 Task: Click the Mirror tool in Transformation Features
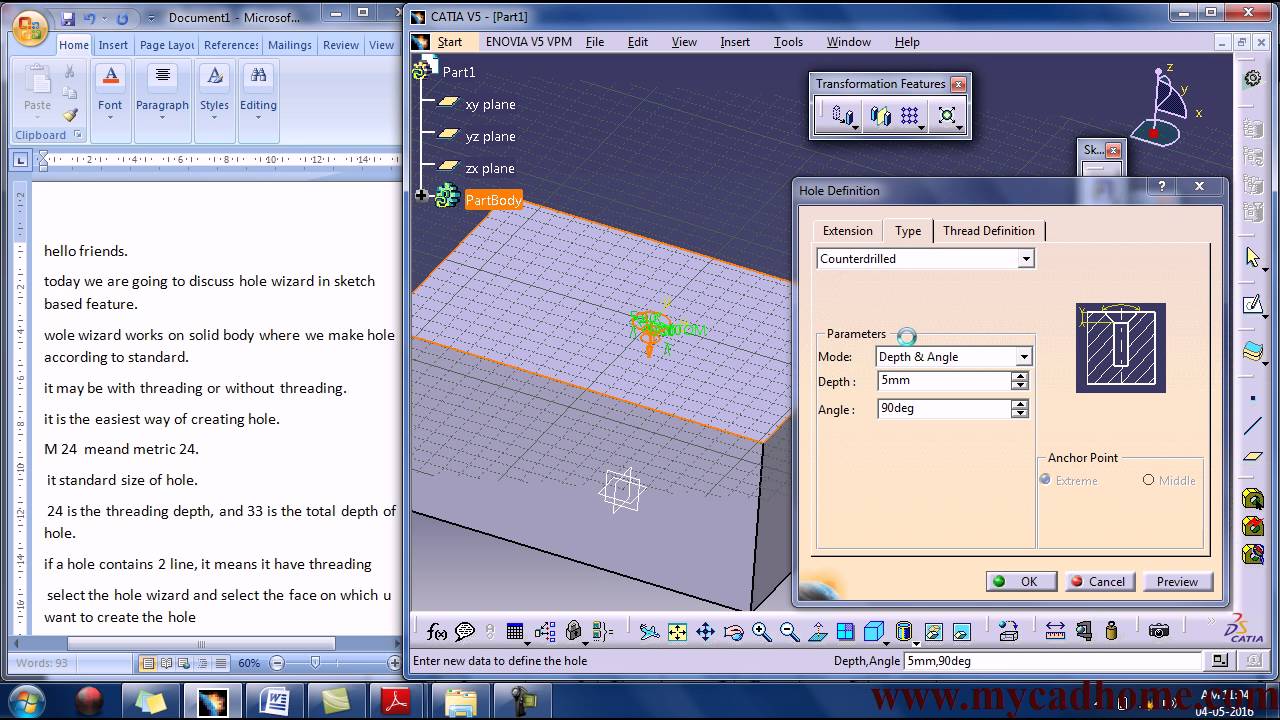[880, 116]
